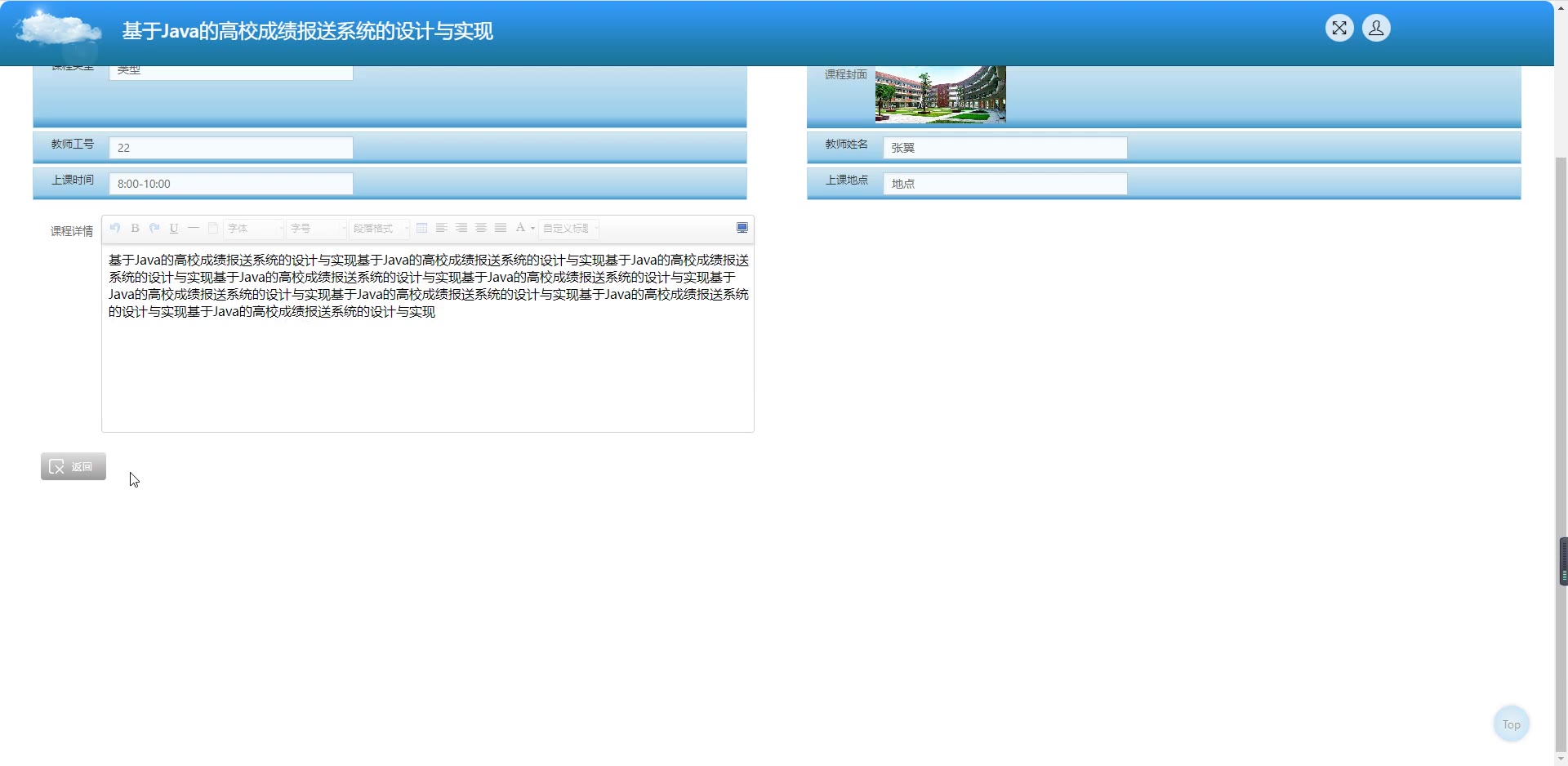Click the fullscreen expand icon in header
Viewport: 1568px width, 766px height.
coord(1339,29)
